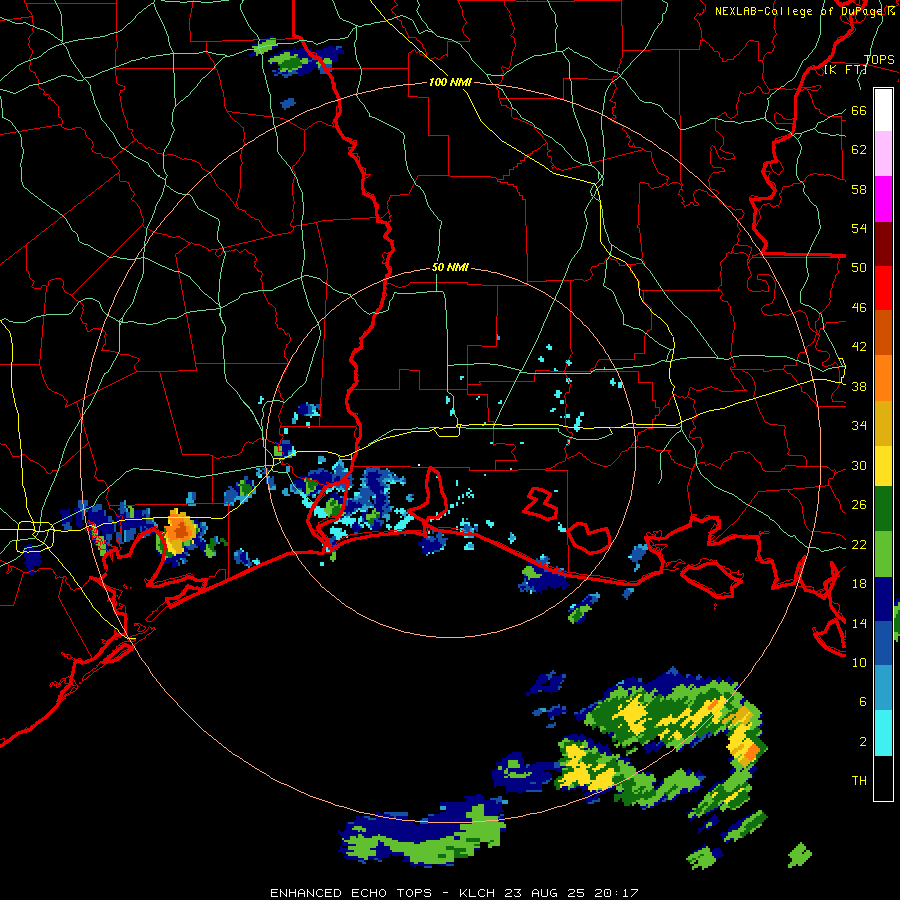Screen dimensions: 900x900
Task: Pick the yellow legend swatch
Action: [x=883, y=466]
